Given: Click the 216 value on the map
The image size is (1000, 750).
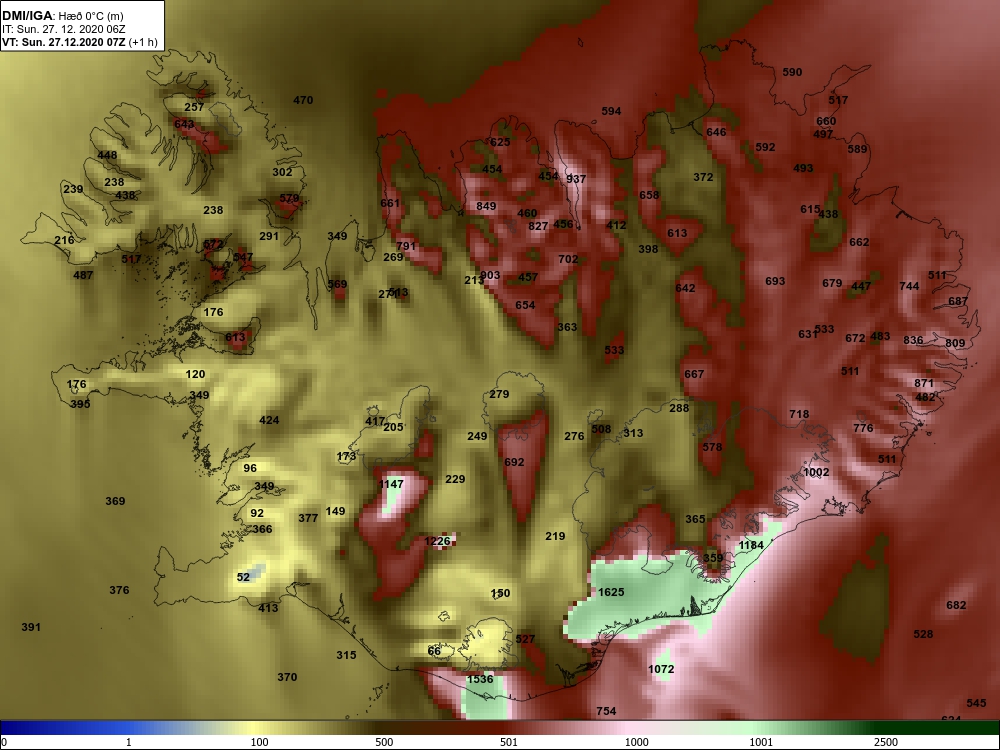Looking at the screenshot, I should click(x=64, y=240).
